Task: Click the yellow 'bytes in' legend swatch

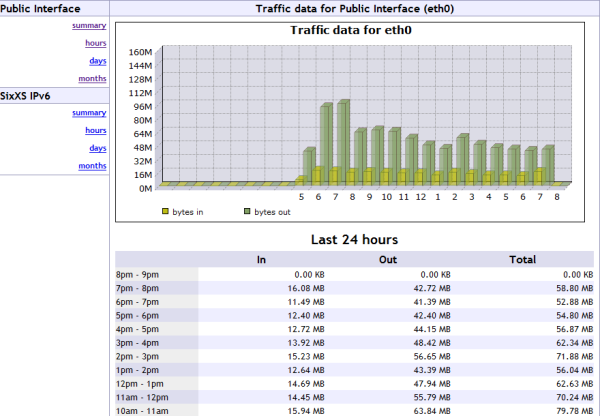Action: pyautogui.click(x=165, y=212)
